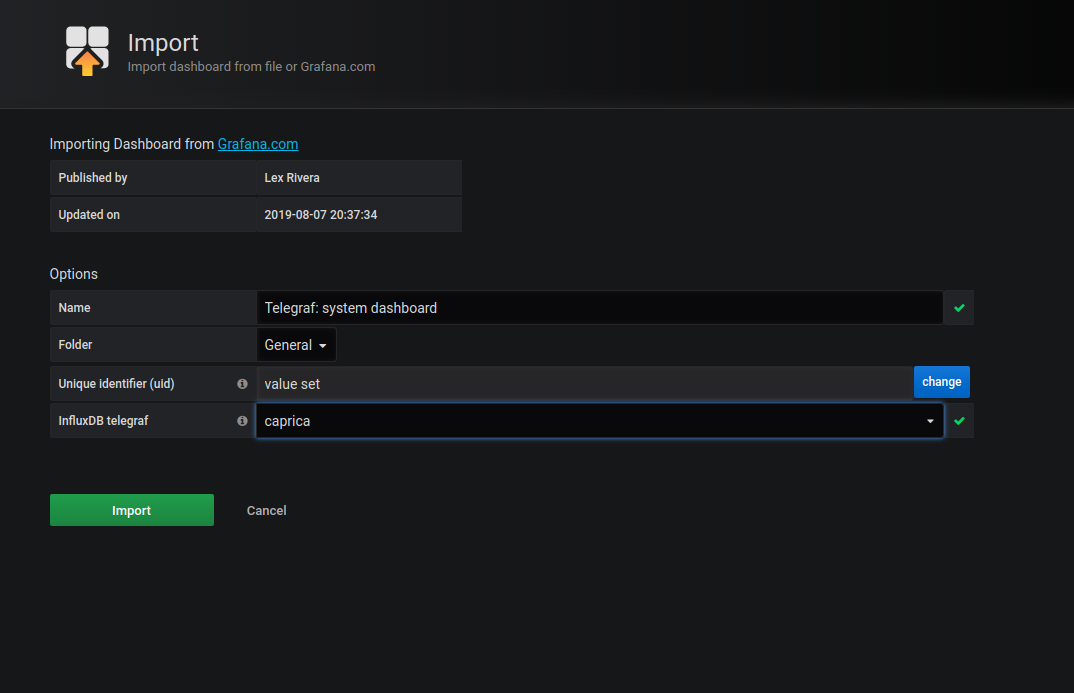Open the Folder General dropdown
The width and height of the screenshot is (1074, 693).
296,345
